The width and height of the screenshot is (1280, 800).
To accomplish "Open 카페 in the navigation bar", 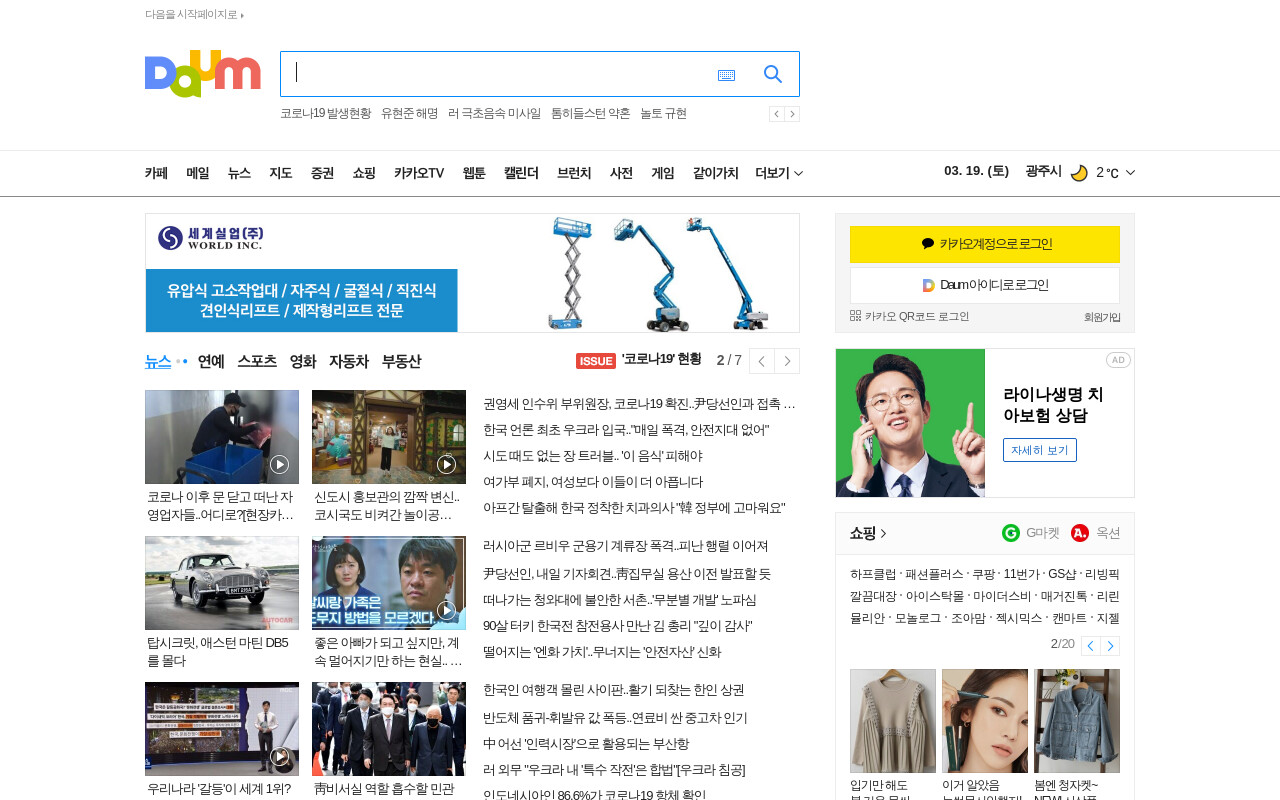I will (x=156, y=173).
